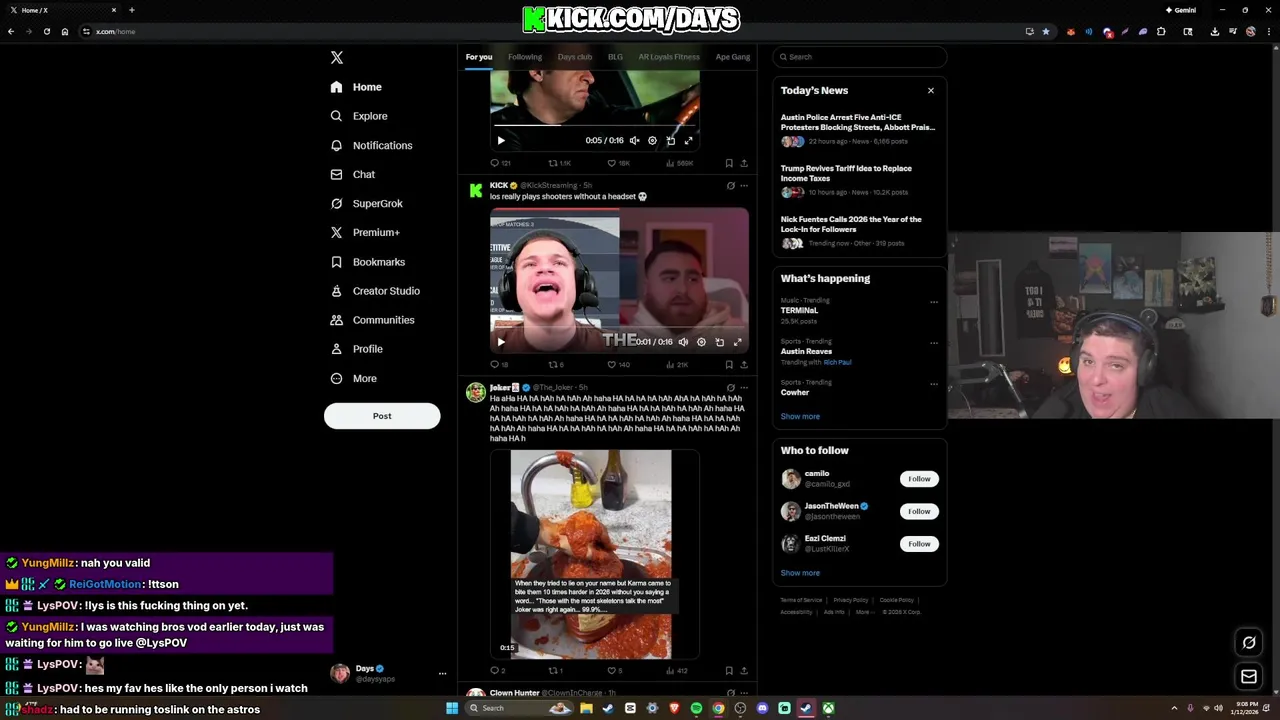Image resolution: width=1280 pixels, height=720 pixels.
Task: Open more options for Austin Reaves trend
Action: coord(934,343)
